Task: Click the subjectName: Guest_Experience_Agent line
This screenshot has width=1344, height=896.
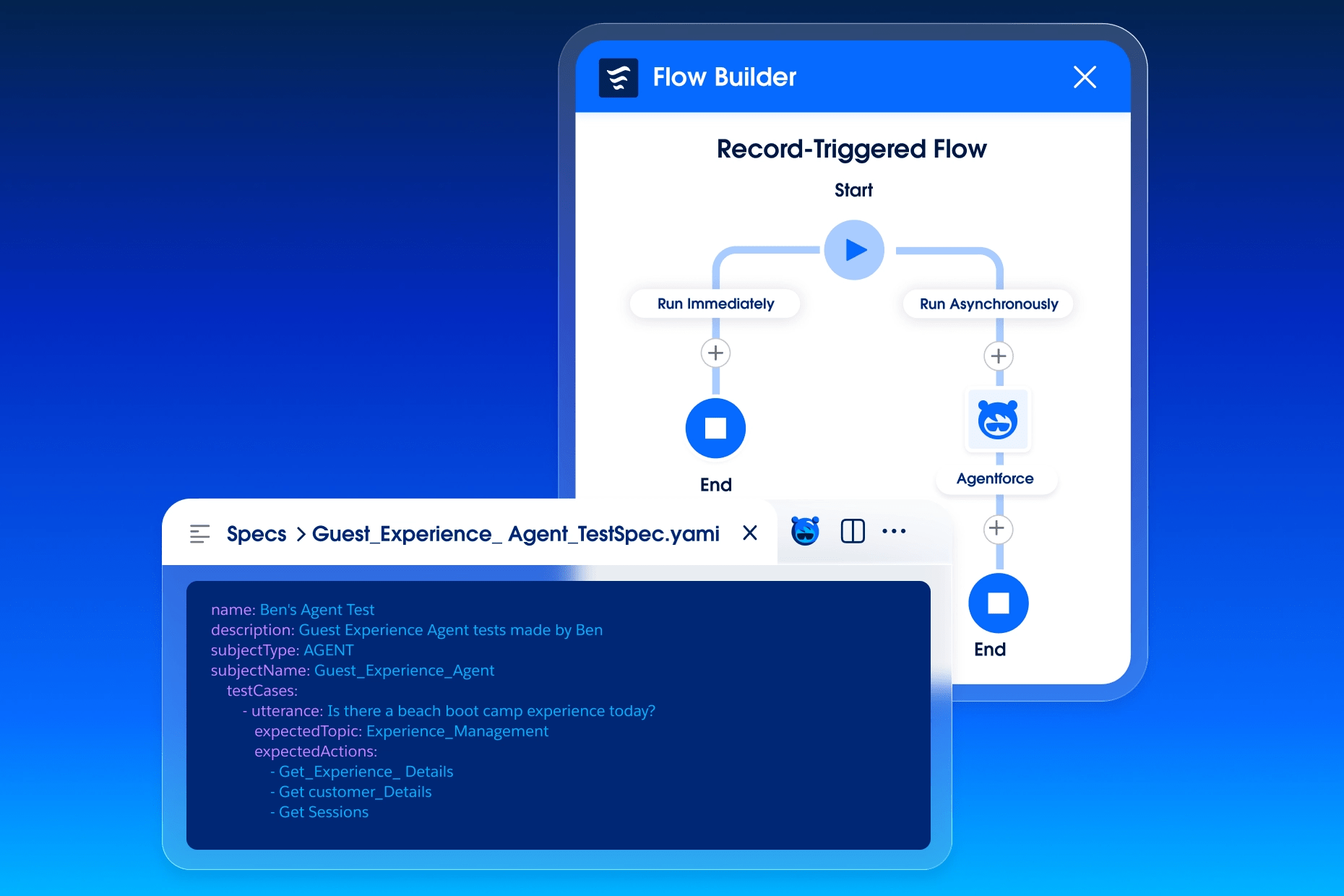Action: pos(353,671)
